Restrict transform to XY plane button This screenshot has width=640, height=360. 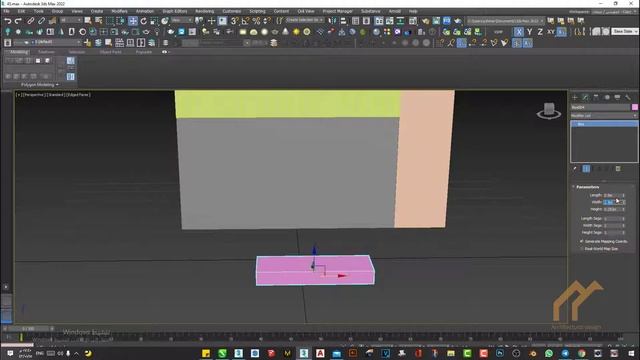[x=551, y=31]
